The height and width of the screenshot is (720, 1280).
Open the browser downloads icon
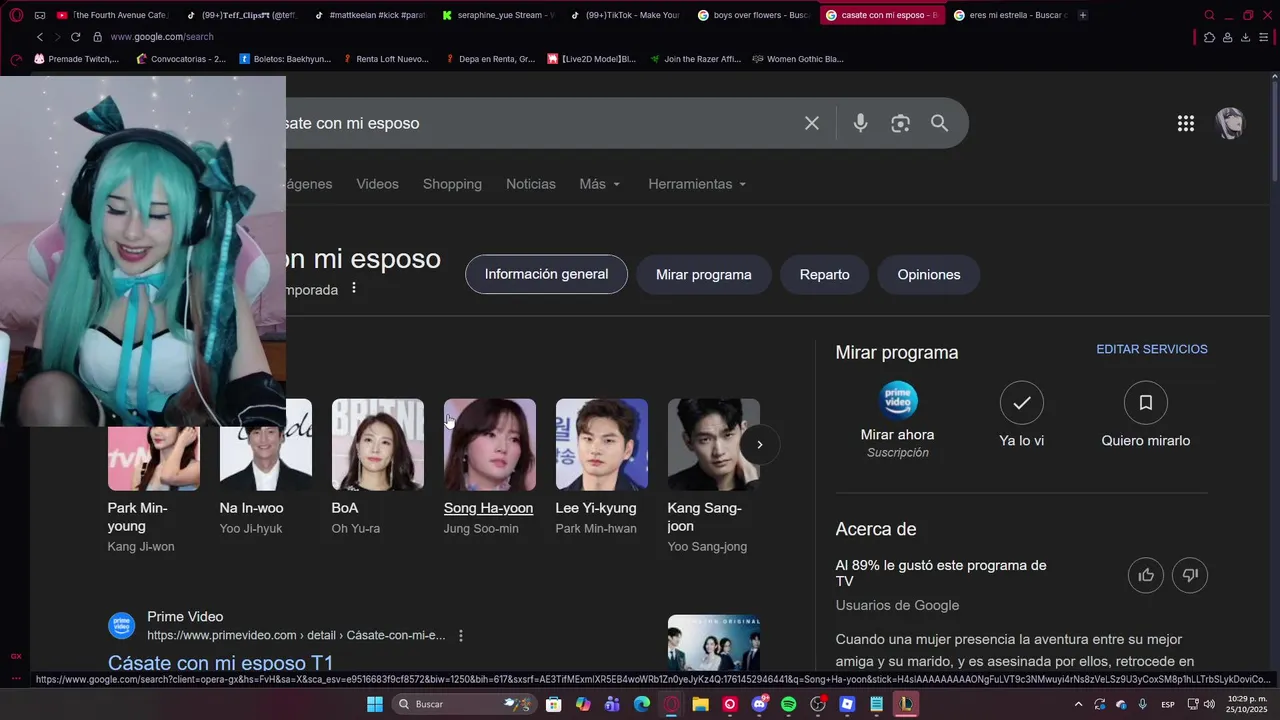coord(1245,37)
